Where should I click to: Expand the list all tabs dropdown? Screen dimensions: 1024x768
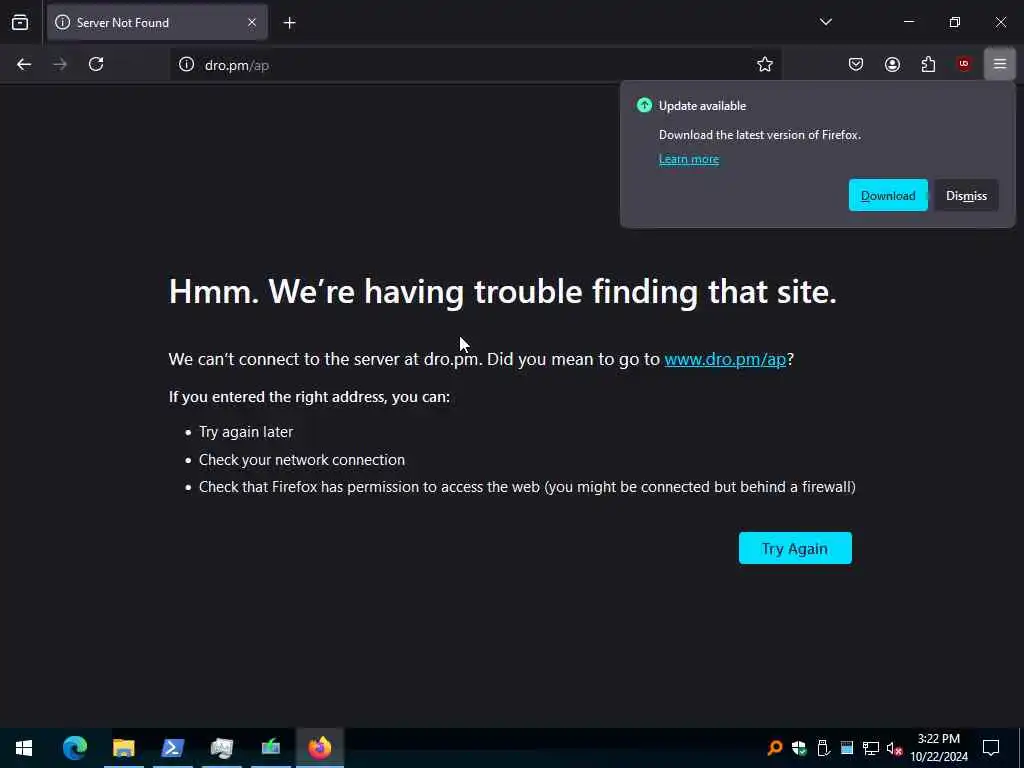click(825, 22)
